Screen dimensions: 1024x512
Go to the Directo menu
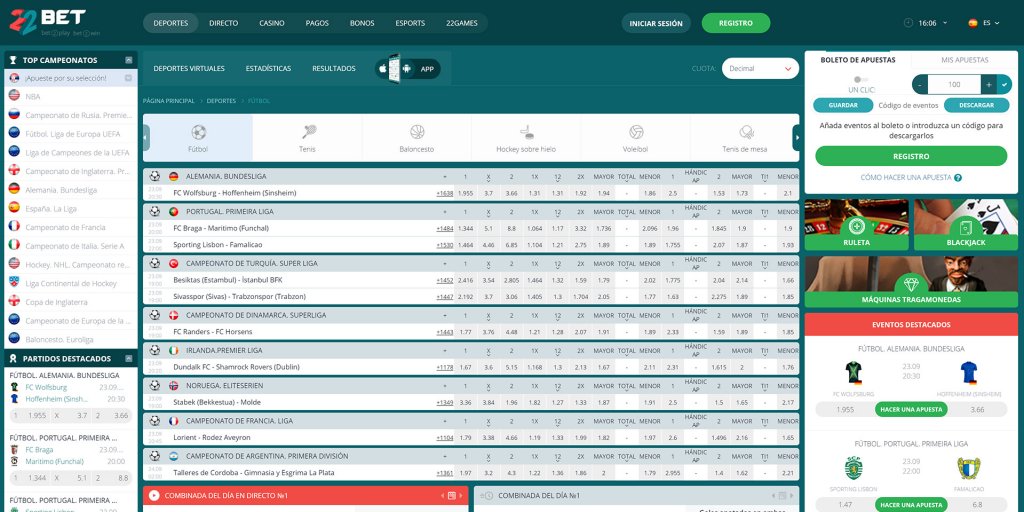tap(223, 23)
